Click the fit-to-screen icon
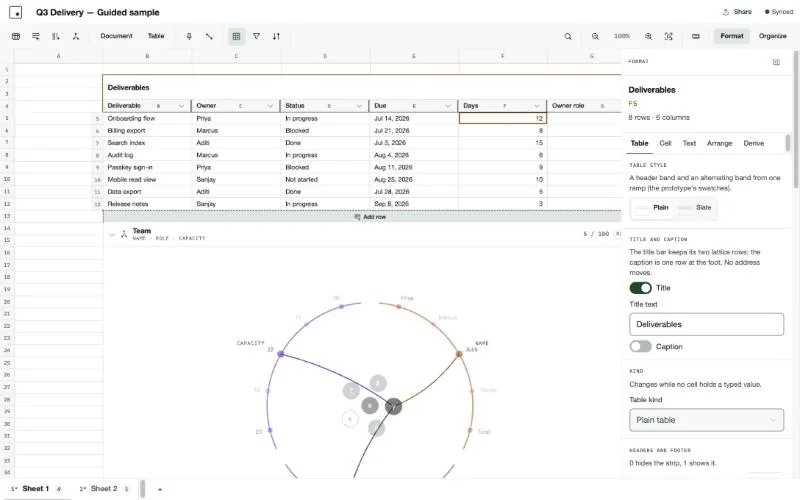 [x=668, y=36]
